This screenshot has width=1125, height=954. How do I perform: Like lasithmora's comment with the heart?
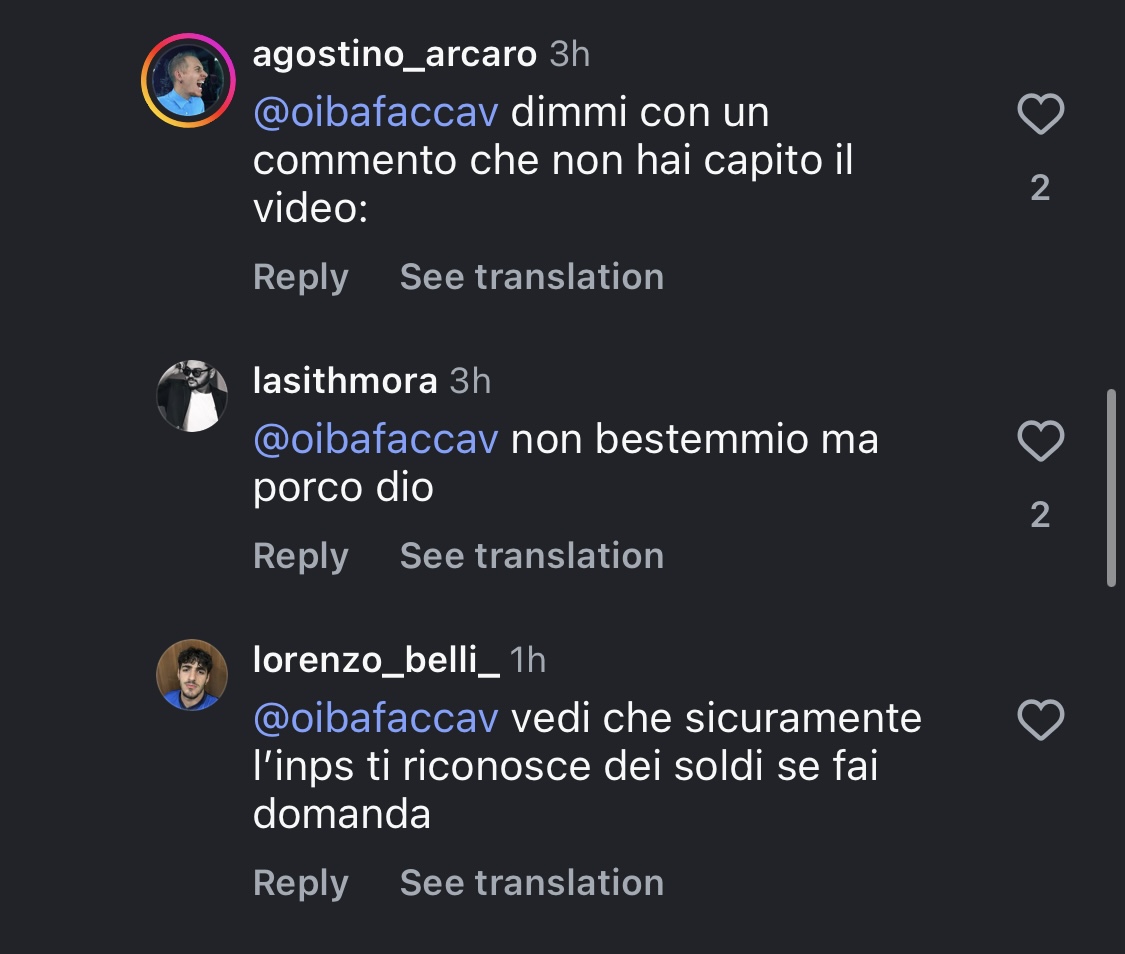coord(1040,441)
